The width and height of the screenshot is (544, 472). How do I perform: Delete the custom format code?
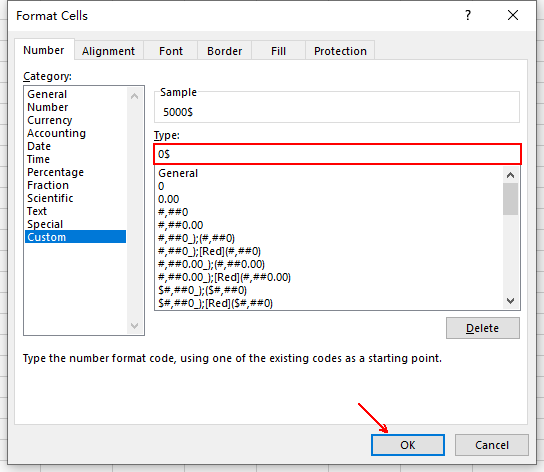(483, 328)
